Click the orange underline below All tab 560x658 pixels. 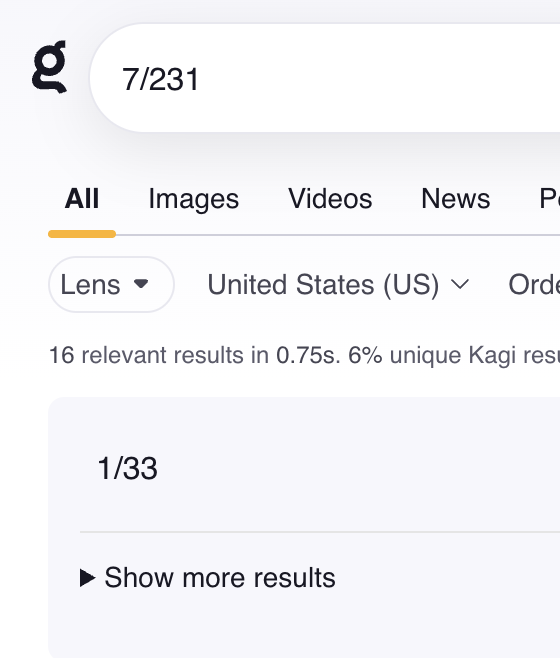[82, 234]
